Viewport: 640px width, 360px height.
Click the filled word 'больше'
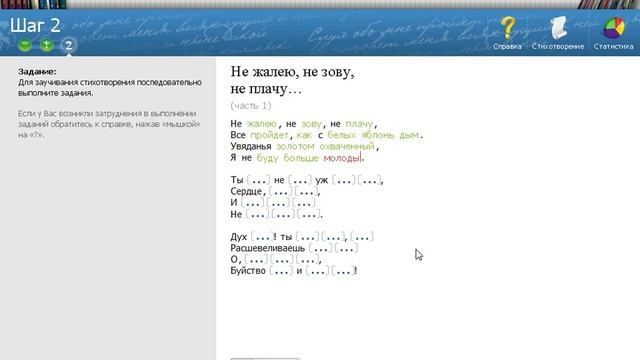(x=301, y=158)
